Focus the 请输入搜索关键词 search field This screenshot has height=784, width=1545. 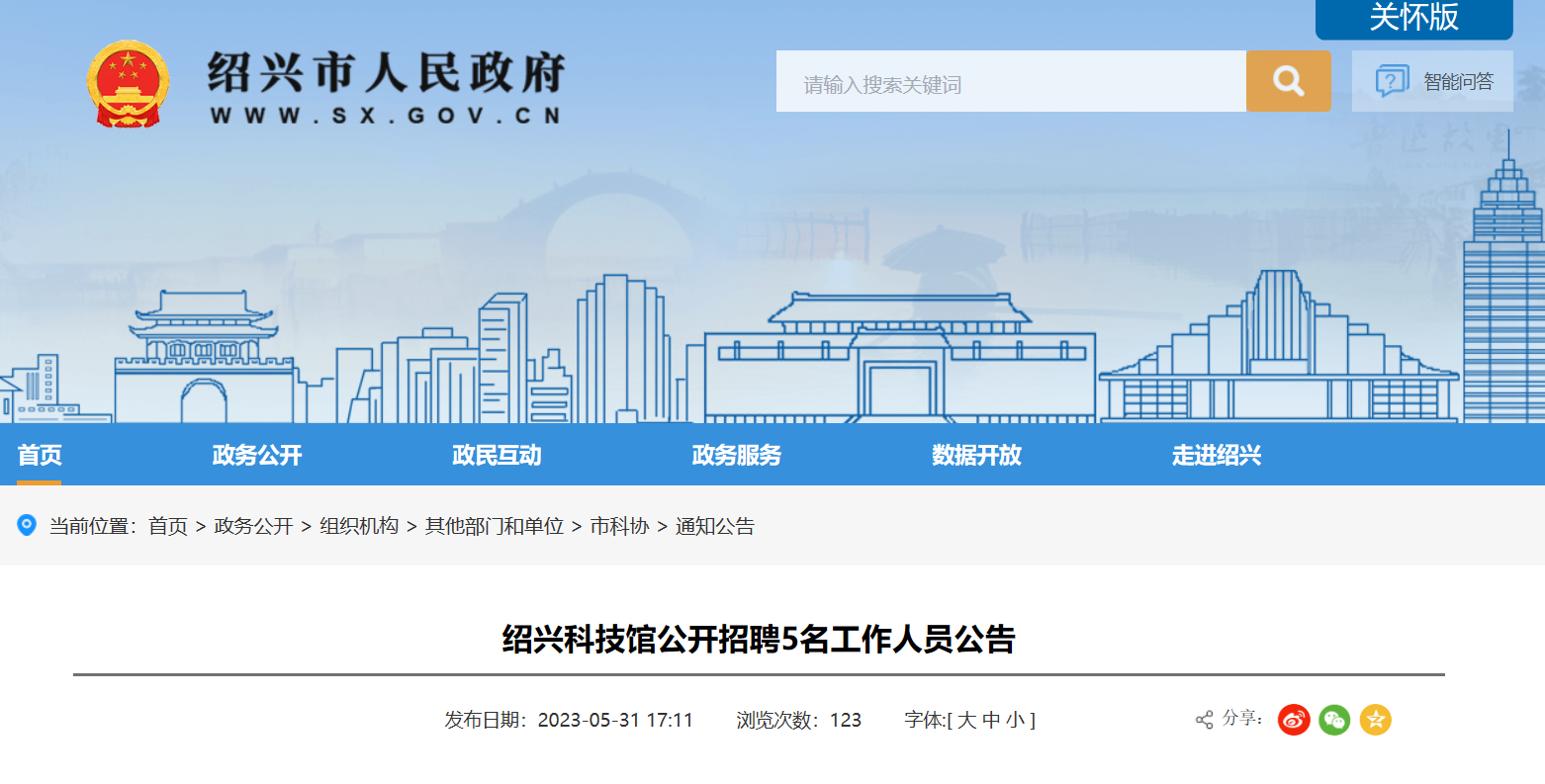click(x=1011, y=81)
